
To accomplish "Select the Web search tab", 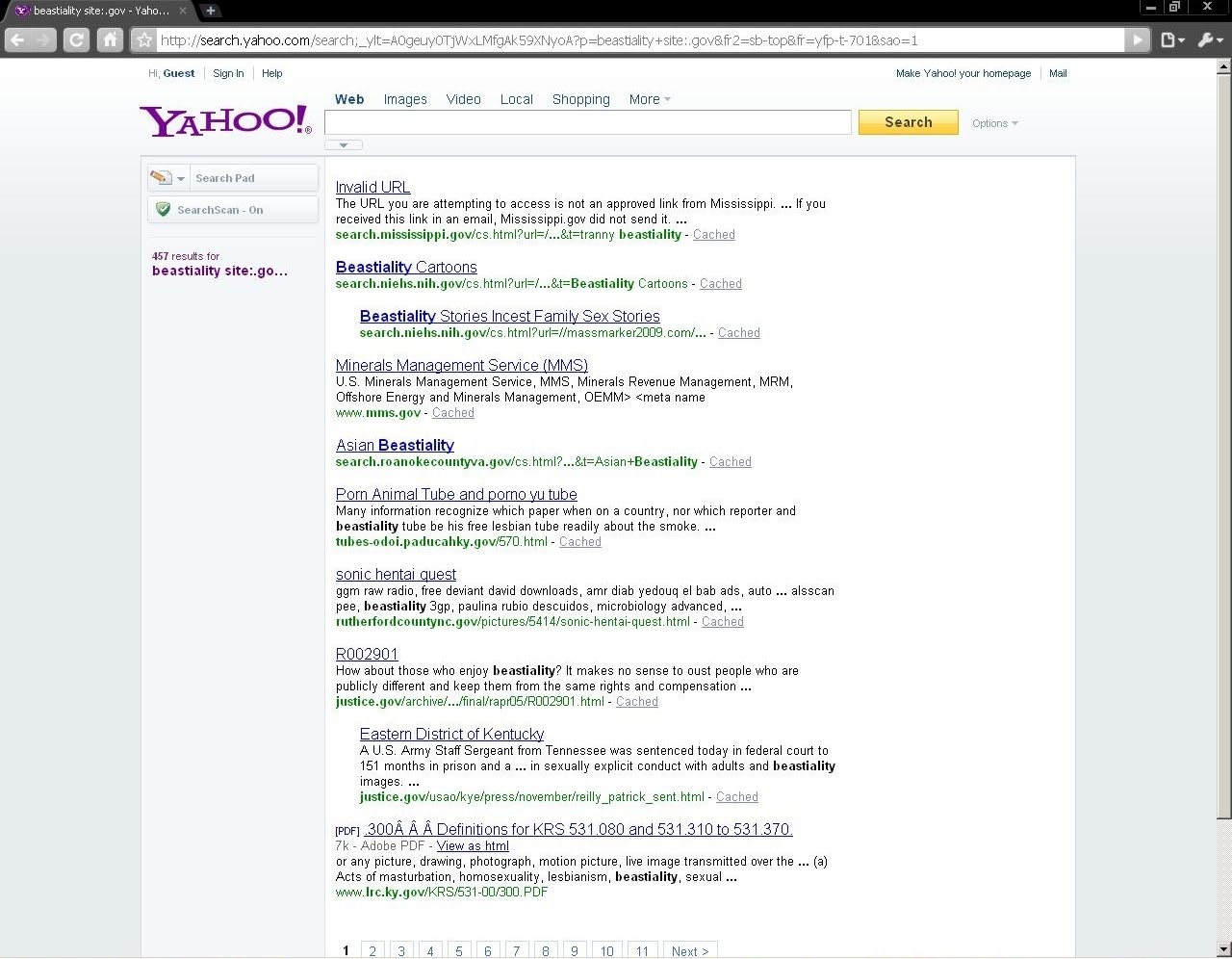I will [x=349, y=99].
